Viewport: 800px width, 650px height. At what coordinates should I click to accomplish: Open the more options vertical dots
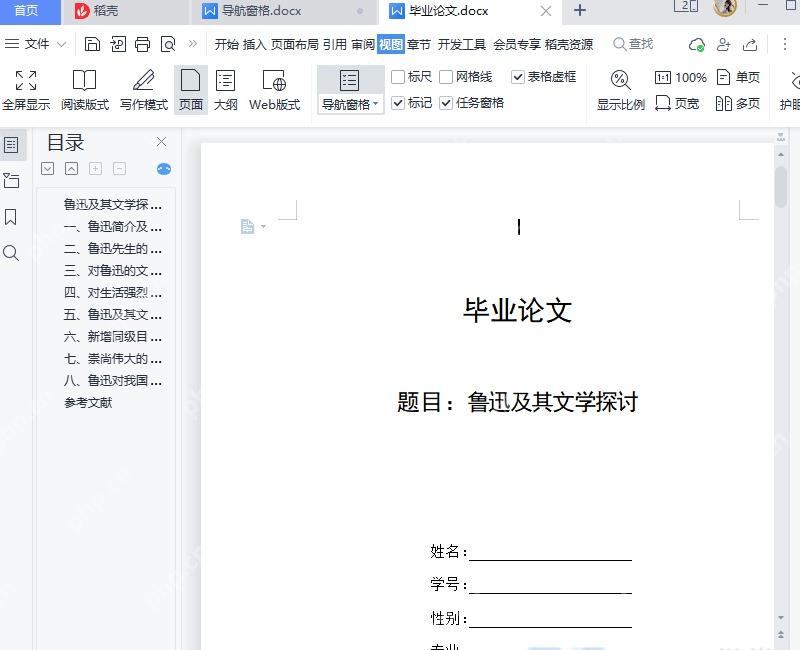(785, 44)
